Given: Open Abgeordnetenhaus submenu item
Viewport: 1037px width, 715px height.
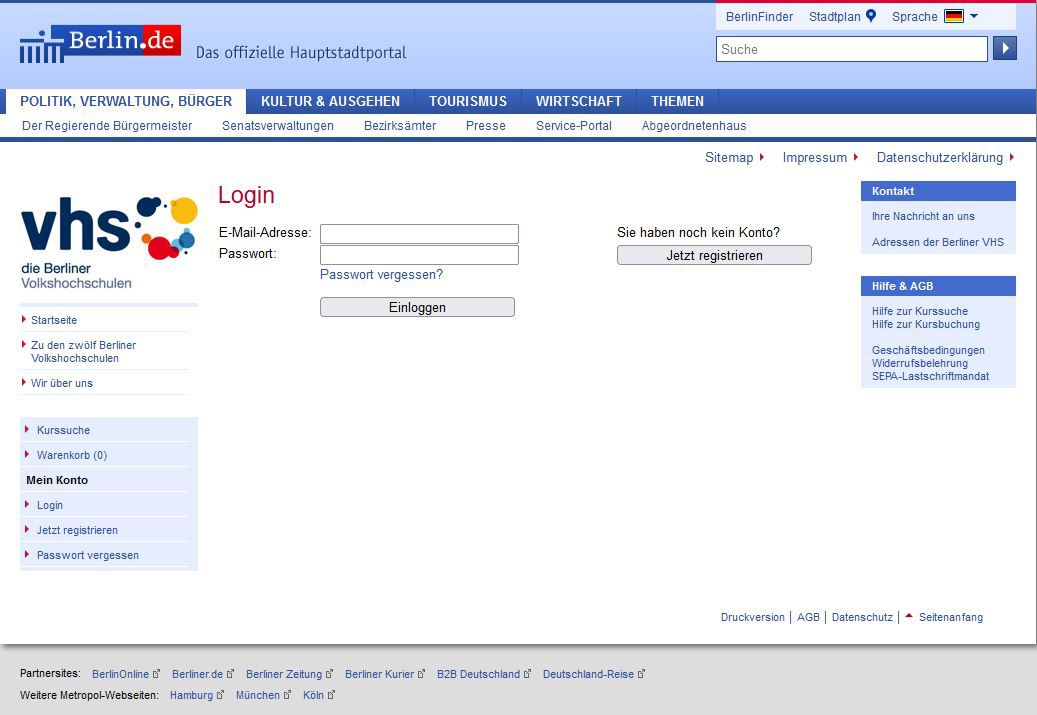Looking at the screenshot, I should [694, 126].
